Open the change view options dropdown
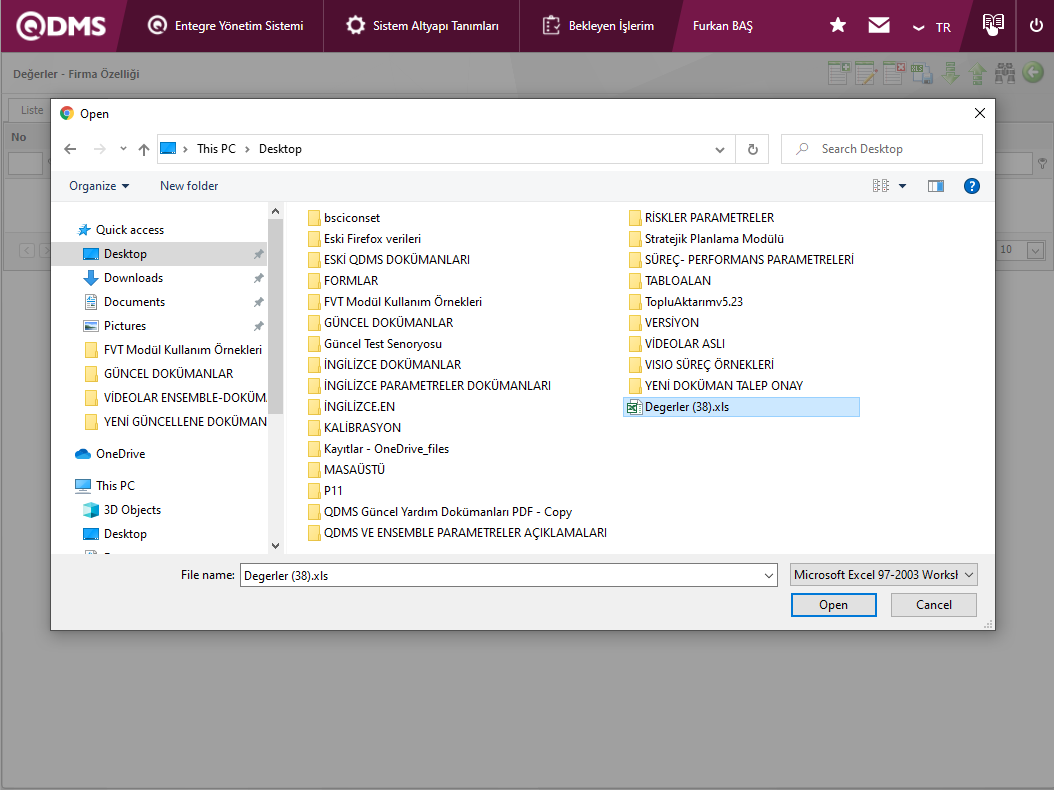The width and height of the screenshot is (1054, 790). pos(902,186)
